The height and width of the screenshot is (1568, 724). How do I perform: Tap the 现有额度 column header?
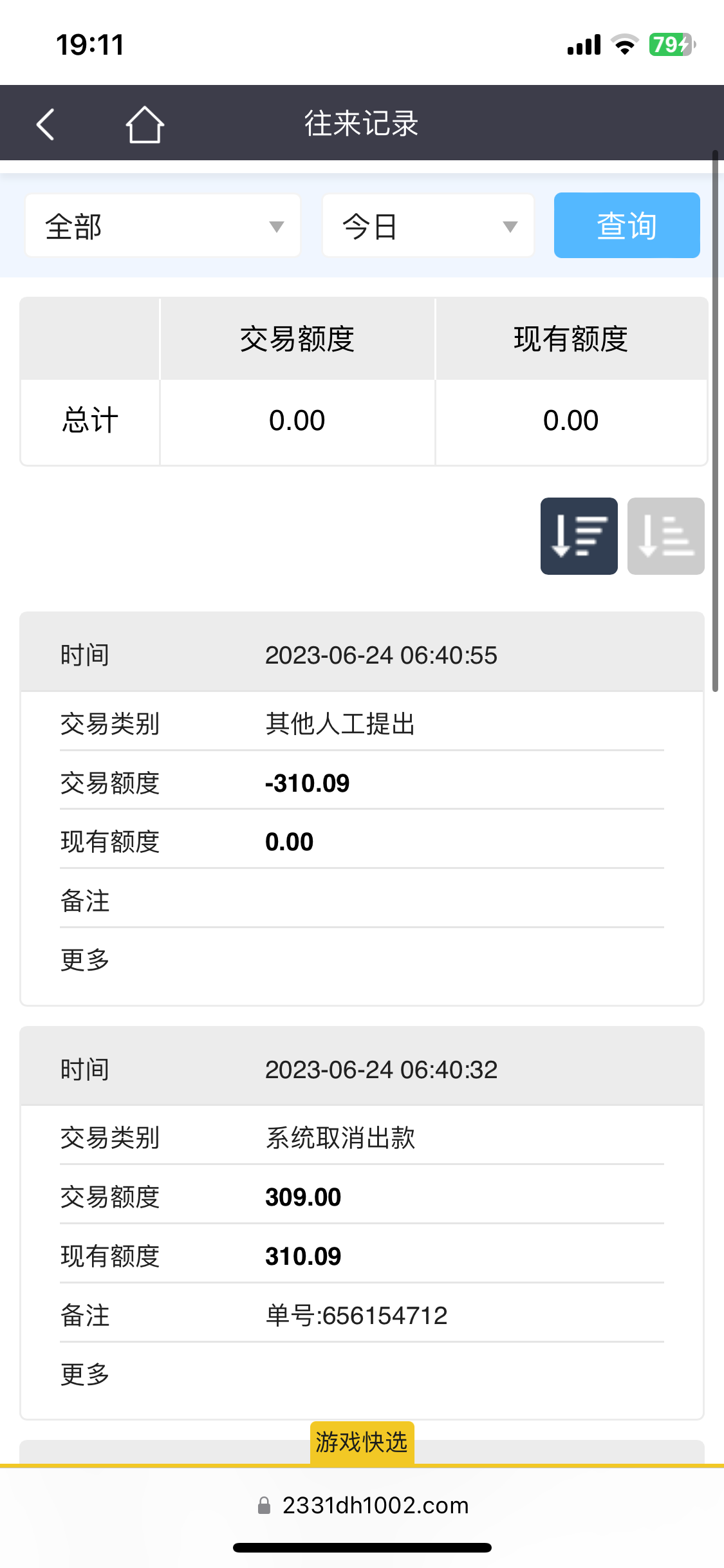pyautogui.click(x=571, y=339)
